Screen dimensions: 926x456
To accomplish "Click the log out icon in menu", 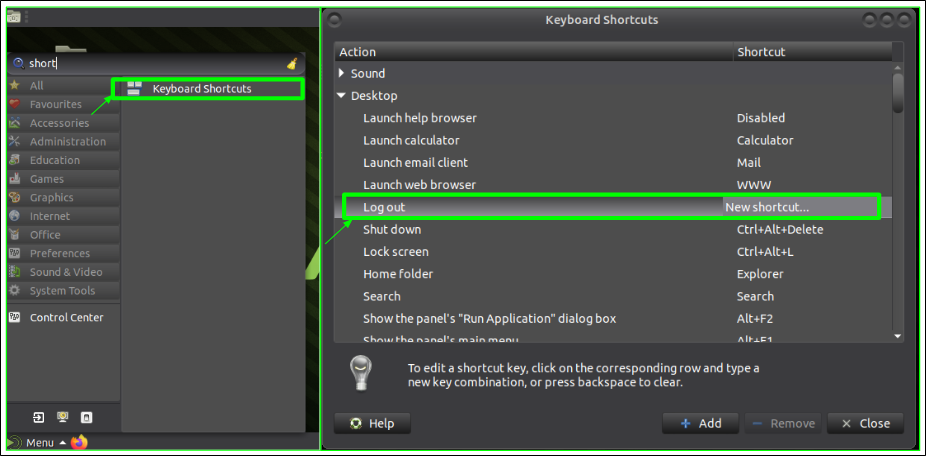I will (38, 418).
